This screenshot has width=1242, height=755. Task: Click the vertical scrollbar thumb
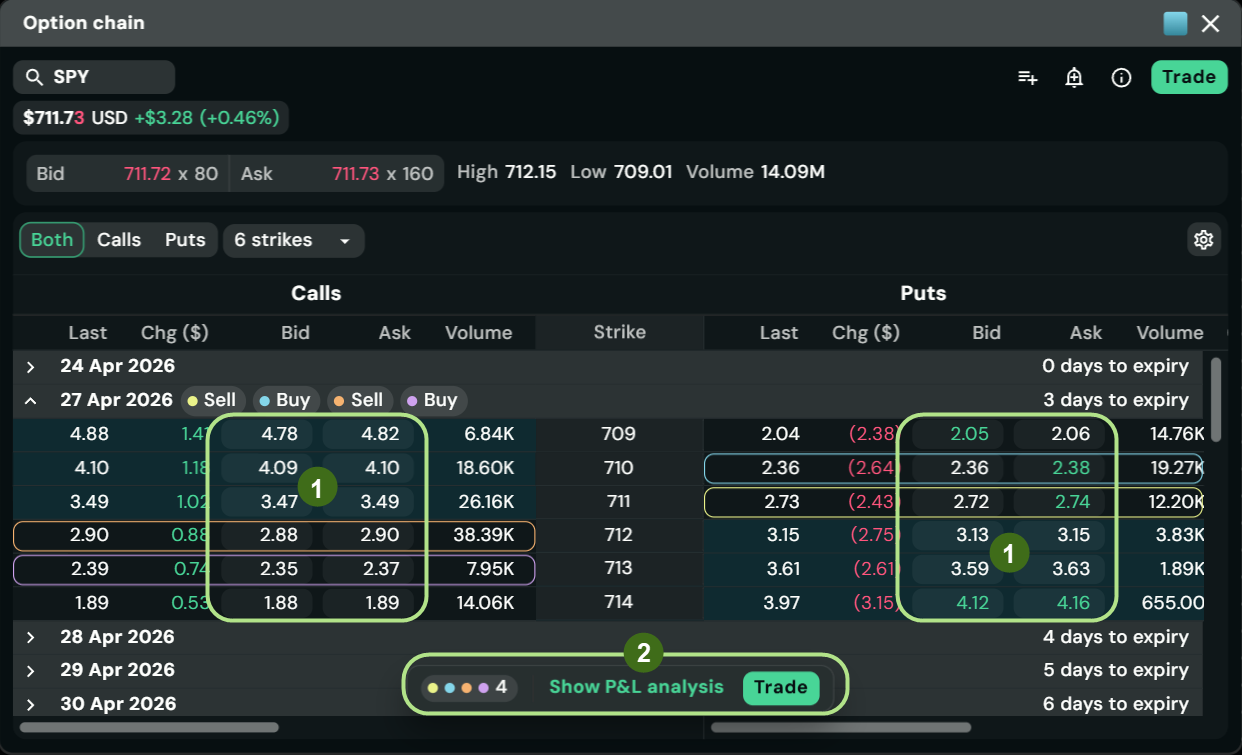point(1216,399)
